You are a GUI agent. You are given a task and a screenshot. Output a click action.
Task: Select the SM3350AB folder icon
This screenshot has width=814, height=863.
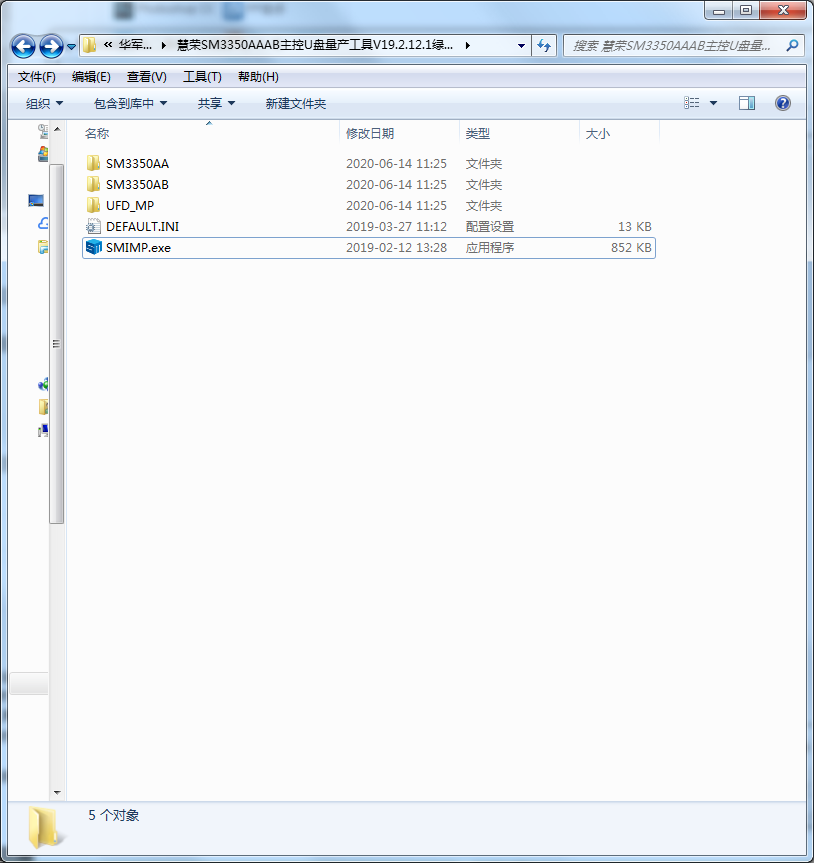coord(93,184)
